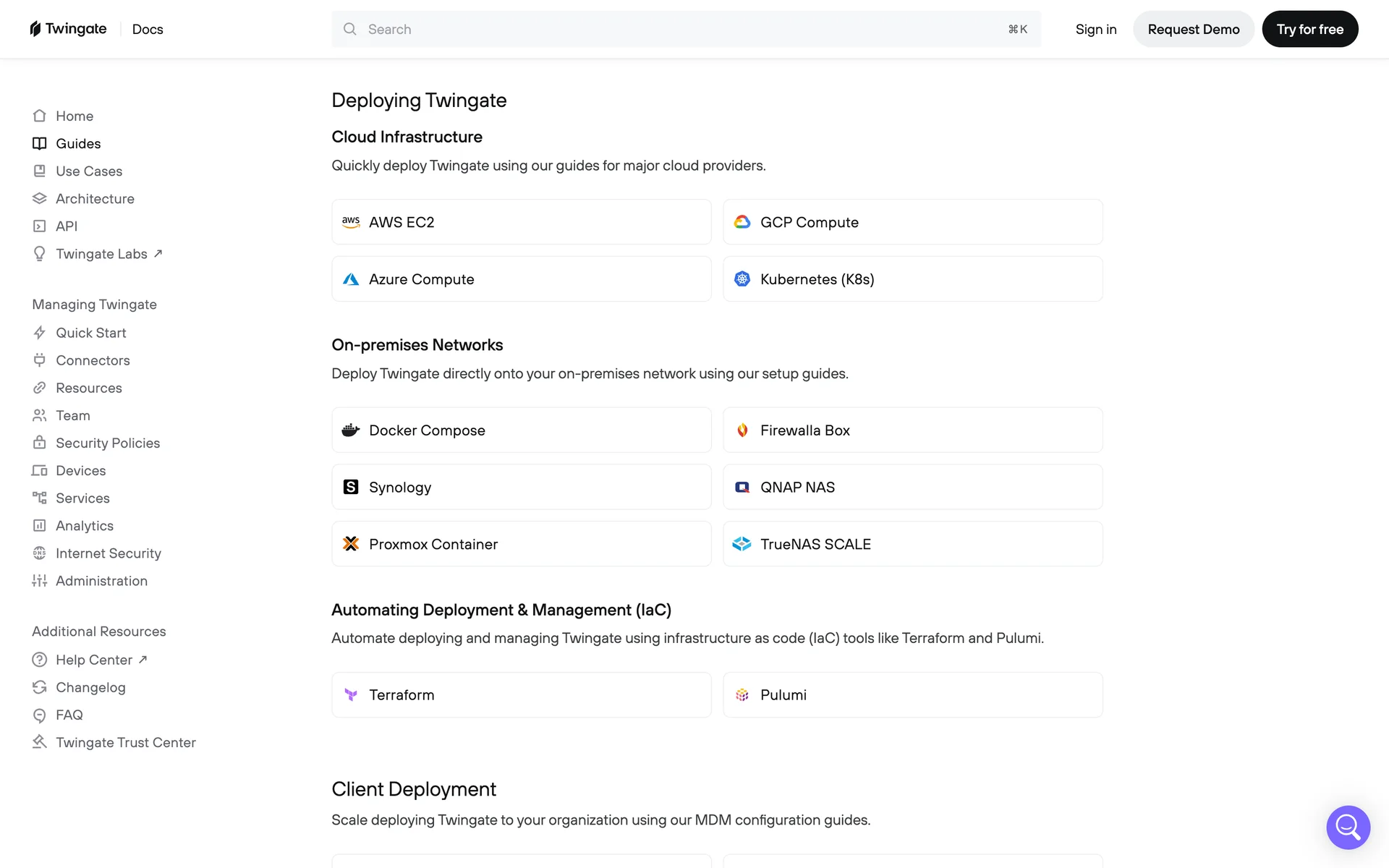Click the Sign in link
Screen dimensions: 1389x868
click(1095, 29)
